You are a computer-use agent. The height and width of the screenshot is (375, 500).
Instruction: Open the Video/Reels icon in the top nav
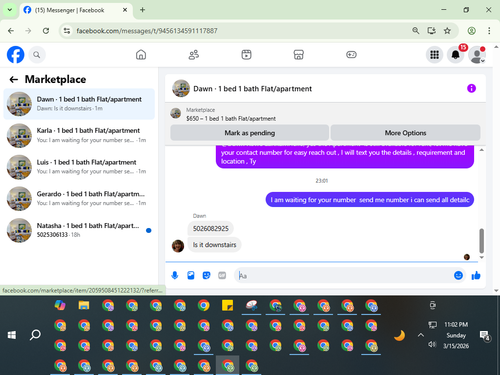coord(246,55)
